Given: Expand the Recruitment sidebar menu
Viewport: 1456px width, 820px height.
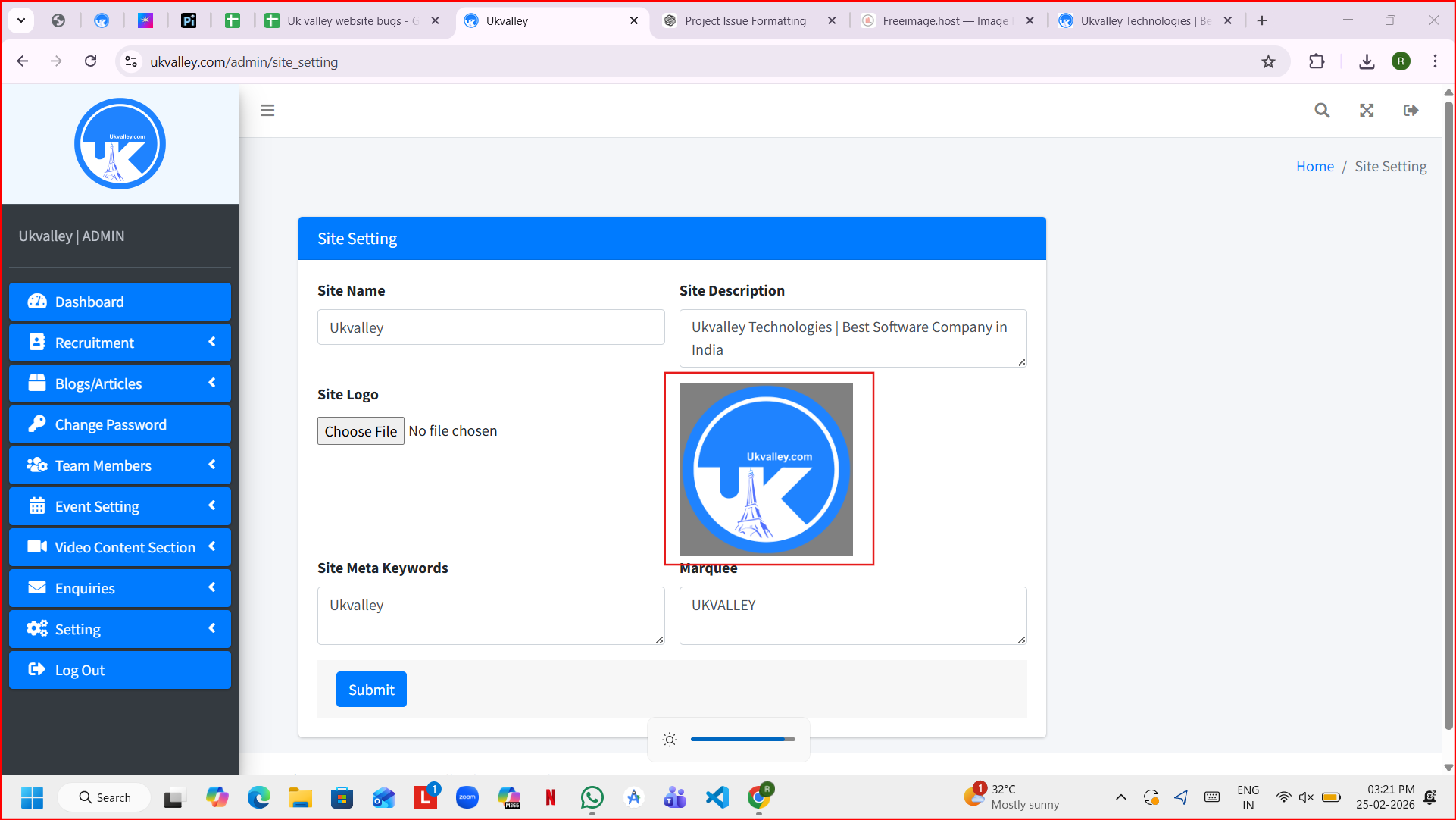Looking at the screenshot, I should click(120, 343).
